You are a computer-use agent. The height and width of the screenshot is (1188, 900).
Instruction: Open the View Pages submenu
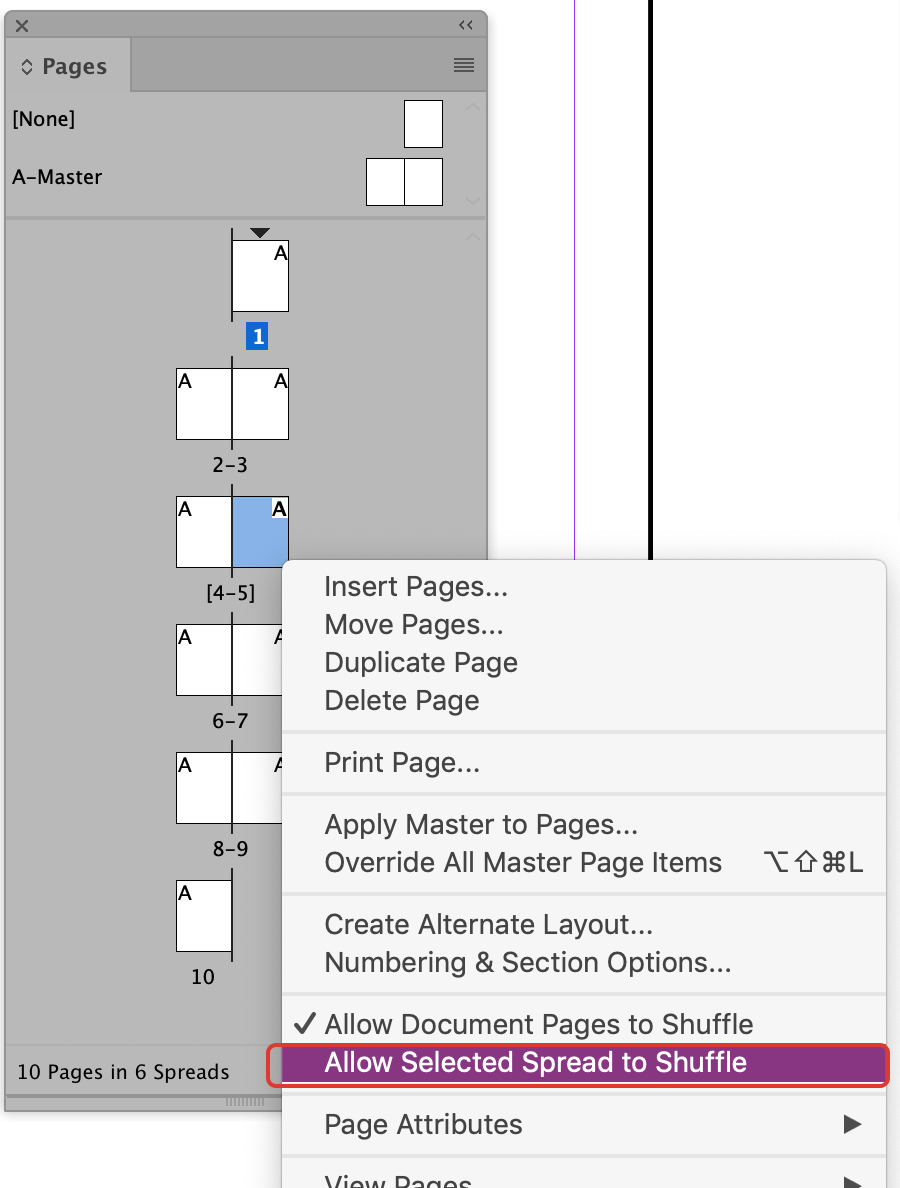pos(398,1180)
